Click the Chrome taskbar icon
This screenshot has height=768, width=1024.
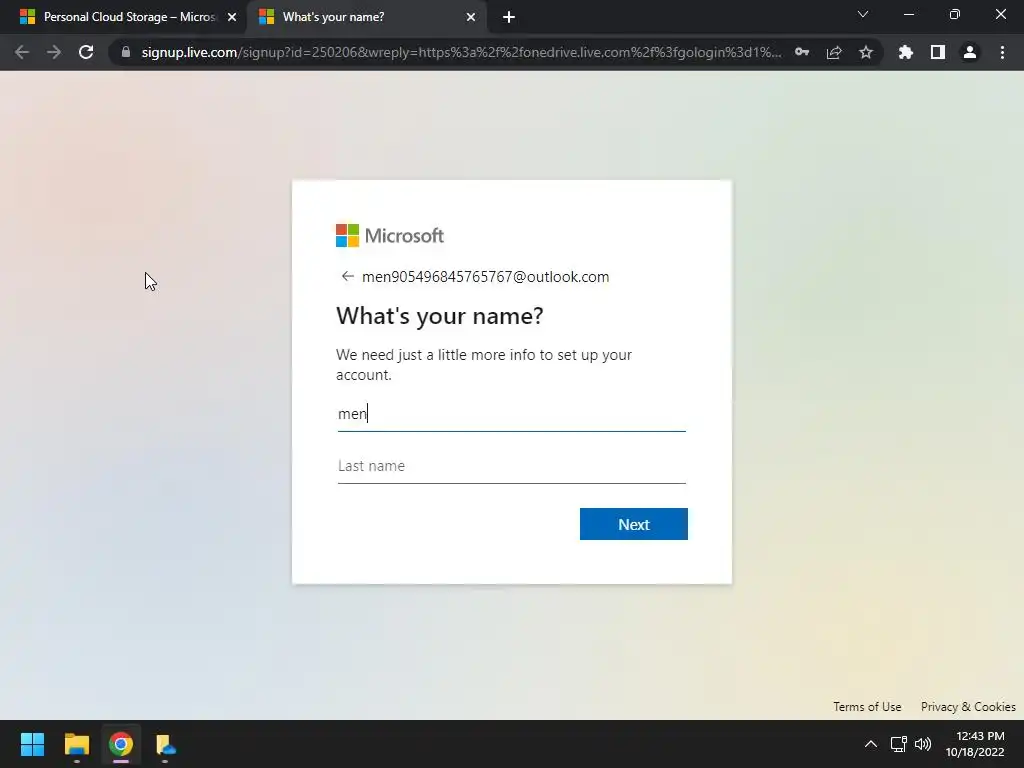click(x=121, y=744)
